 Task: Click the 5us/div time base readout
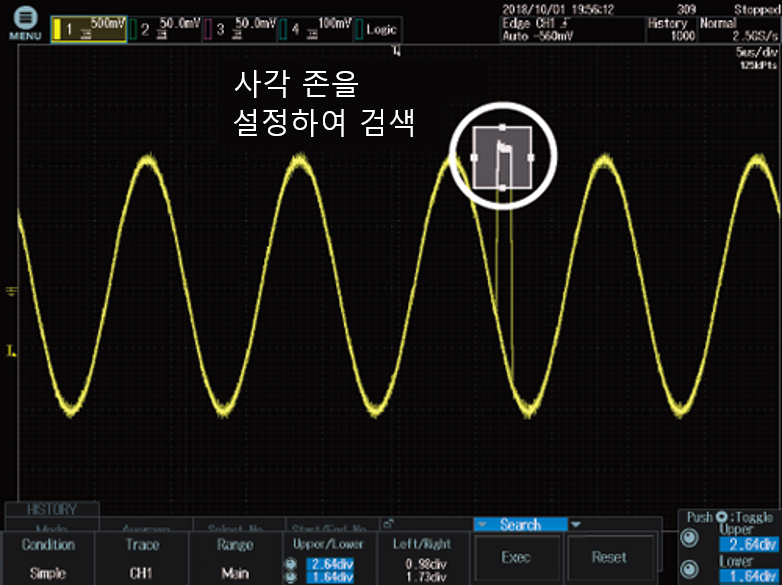click(x=756, y=53)
